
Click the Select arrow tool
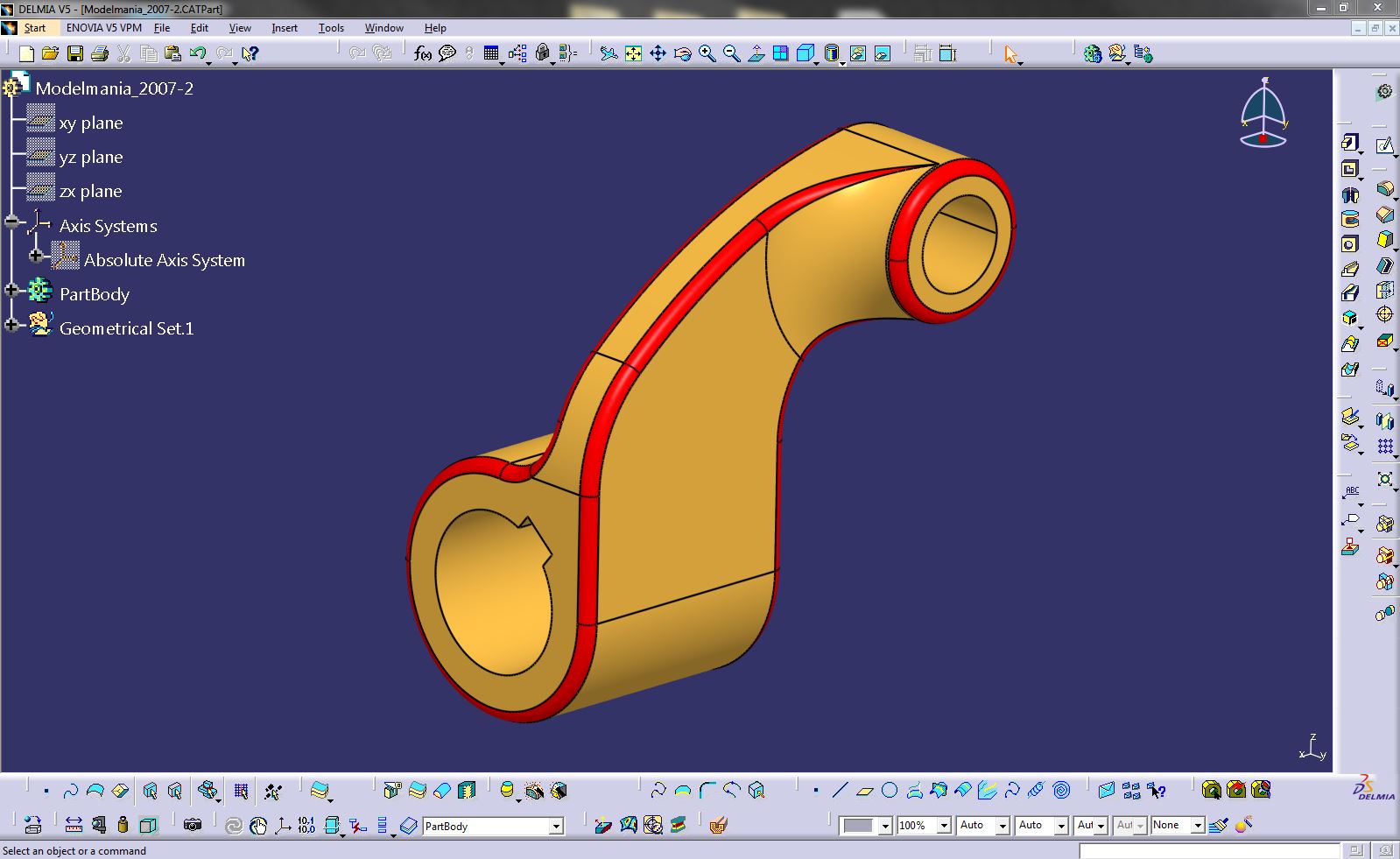1011,54
